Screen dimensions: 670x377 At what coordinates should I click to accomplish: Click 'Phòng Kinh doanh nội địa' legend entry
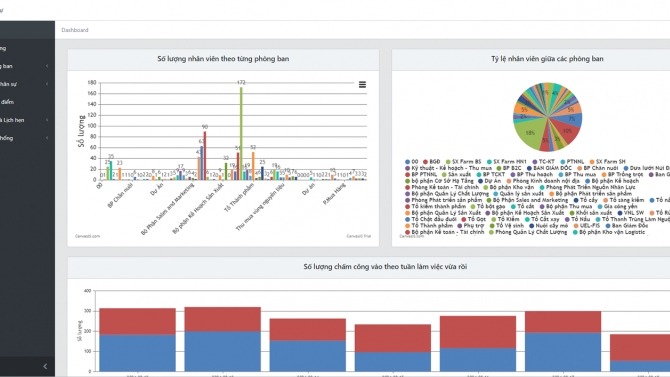click(543, 181)
